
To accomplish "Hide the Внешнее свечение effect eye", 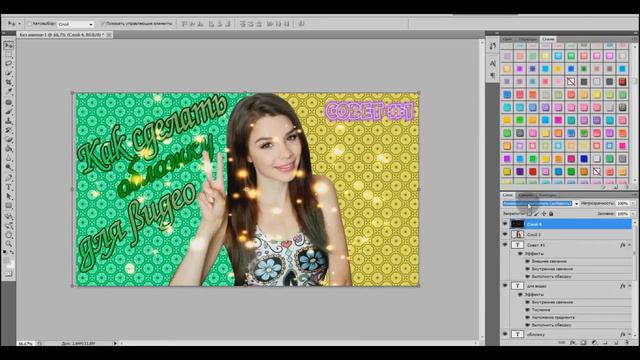I will tap(527, 261).
